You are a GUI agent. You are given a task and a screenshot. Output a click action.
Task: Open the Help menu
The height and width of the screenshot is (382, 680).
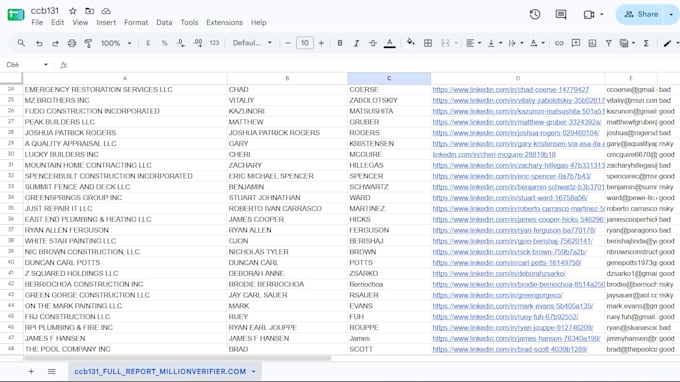tap(258, 23)
